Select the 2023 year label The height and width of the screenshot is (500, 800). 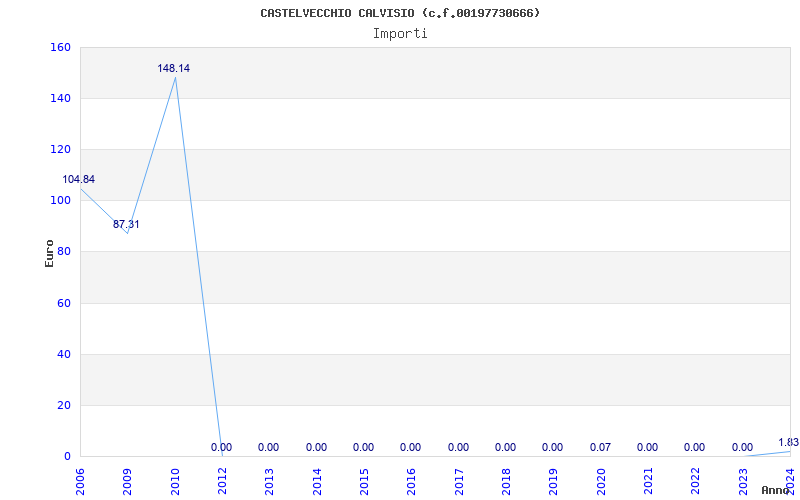click(743, 481)
